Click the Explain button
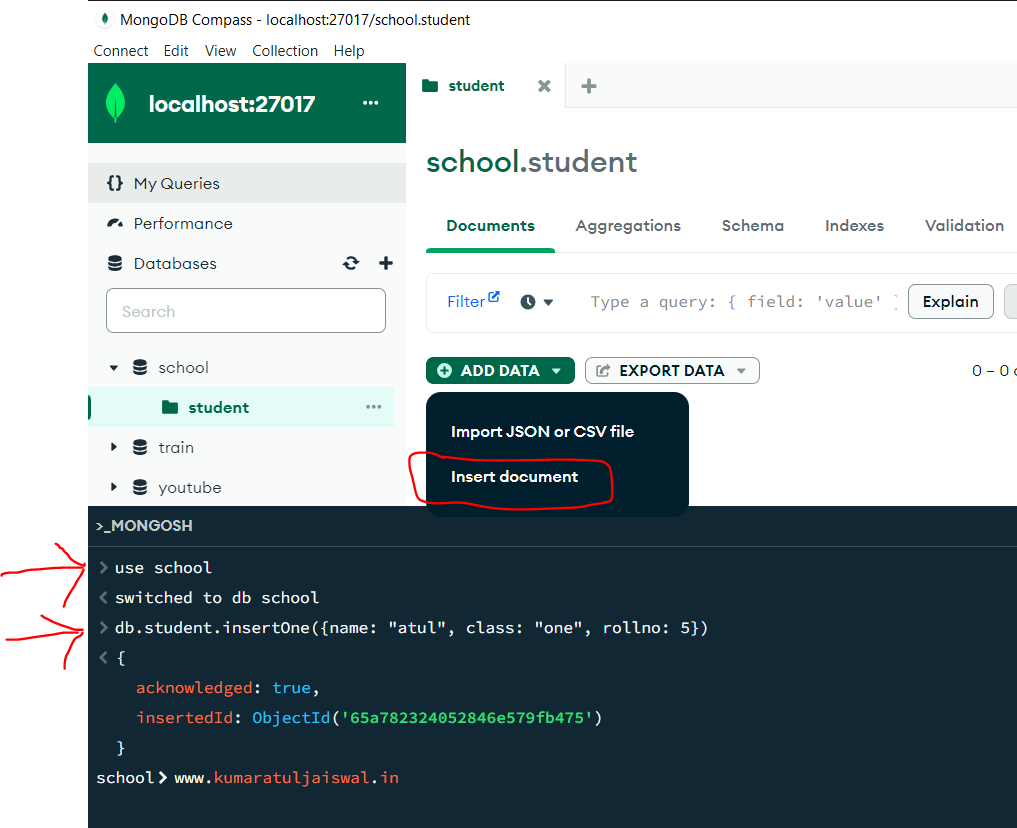This screenshot has height=828, width=1017. 950,302
